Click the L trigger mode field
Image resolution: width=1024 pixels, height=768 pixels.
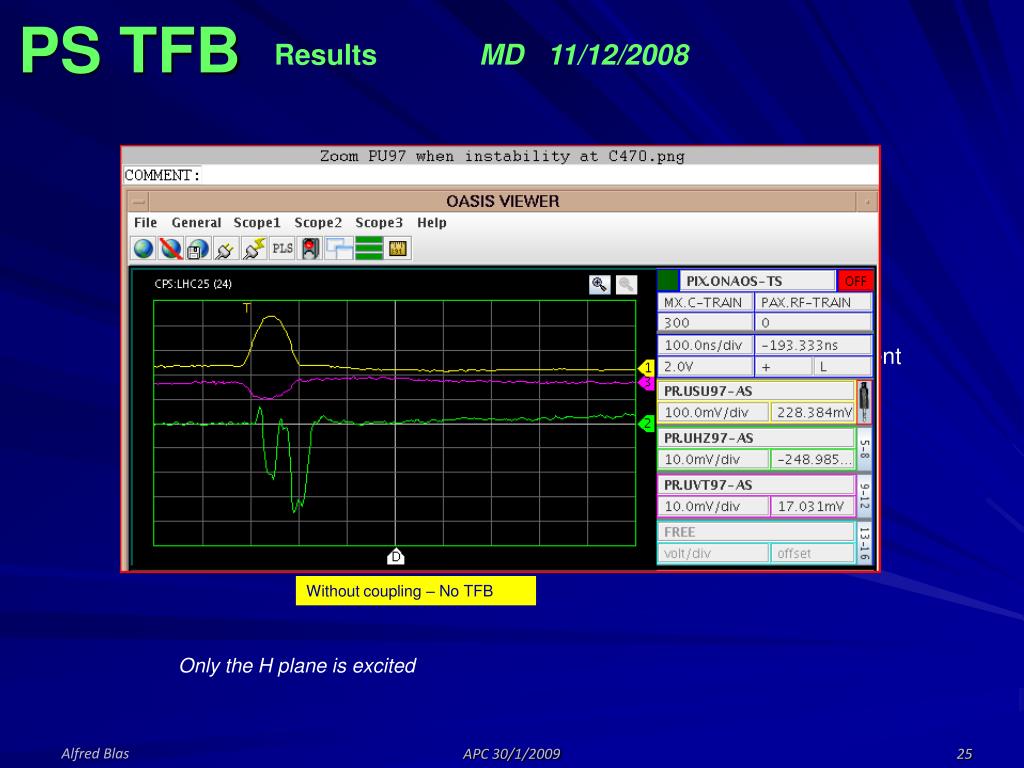tap(842, 366)
